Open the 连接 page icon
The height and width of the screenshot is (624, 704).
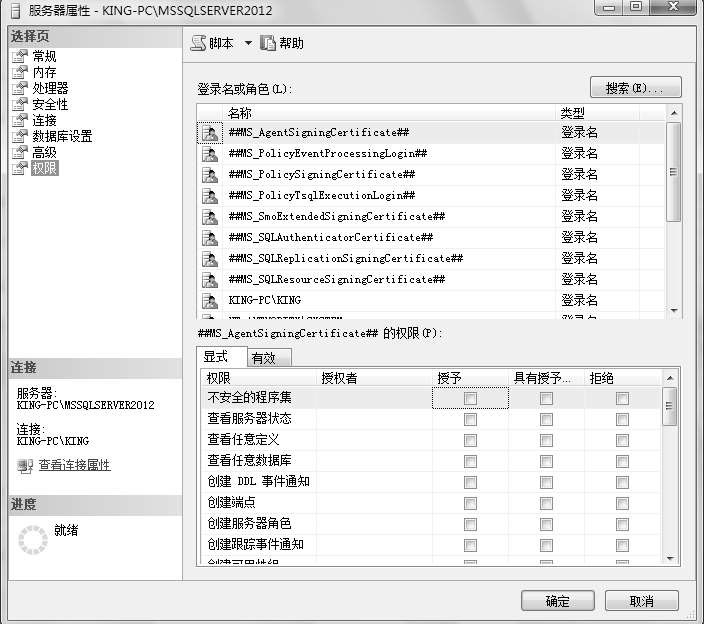(19, 120)
